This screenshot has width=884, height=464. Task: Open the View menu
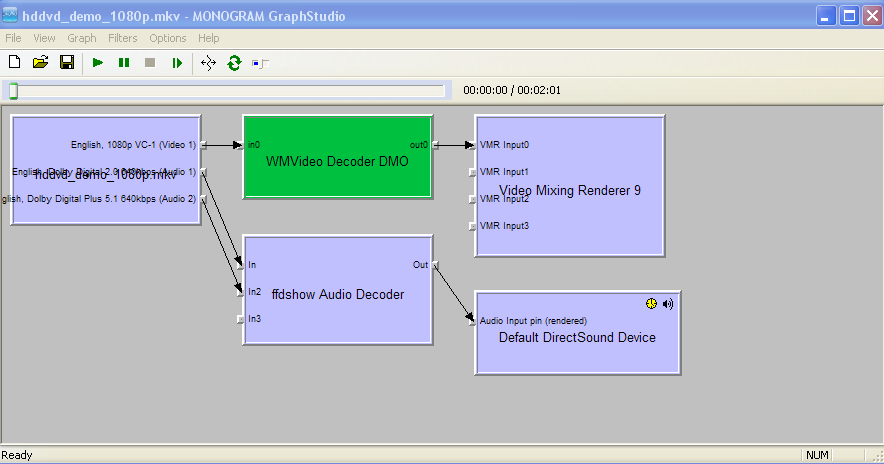pyautogui.click(x=44, y=38)
